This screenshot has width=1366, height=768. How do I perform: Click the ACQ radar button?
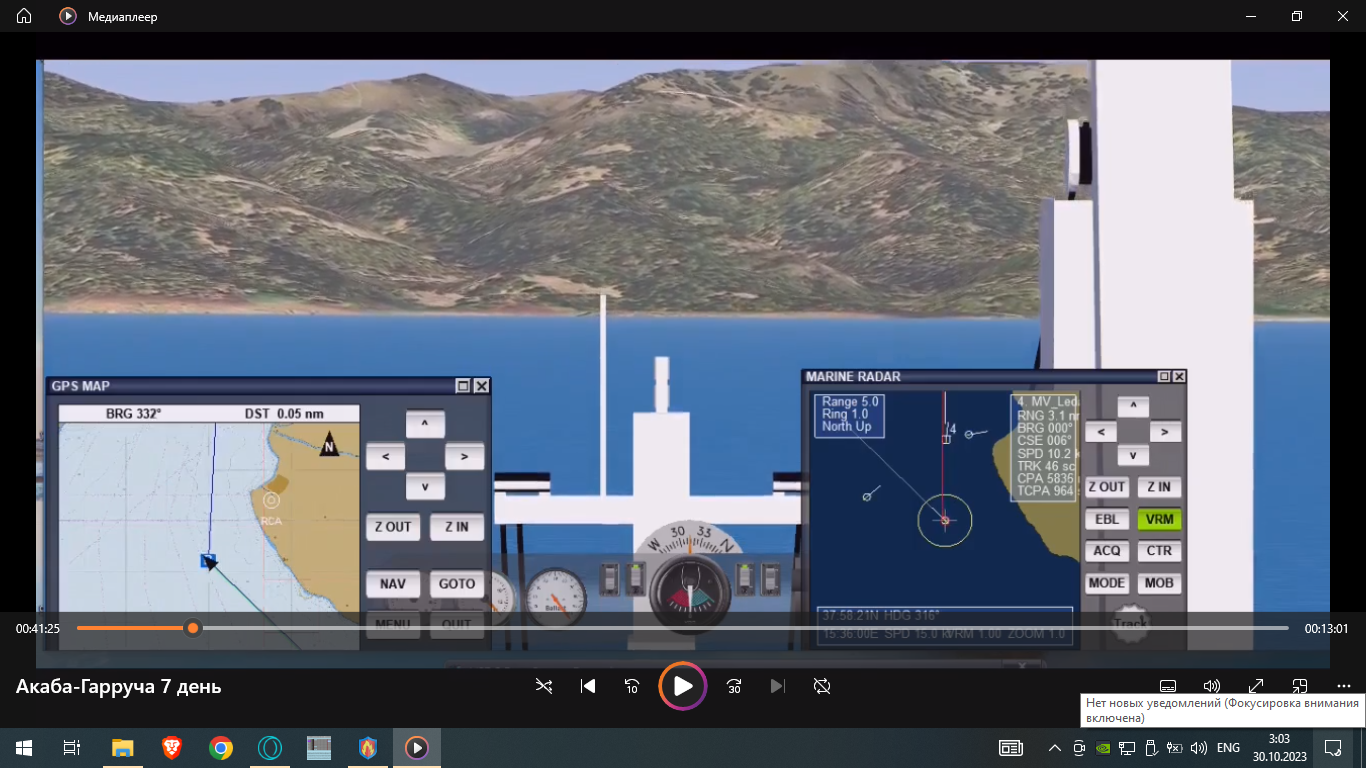[1107, 551]
